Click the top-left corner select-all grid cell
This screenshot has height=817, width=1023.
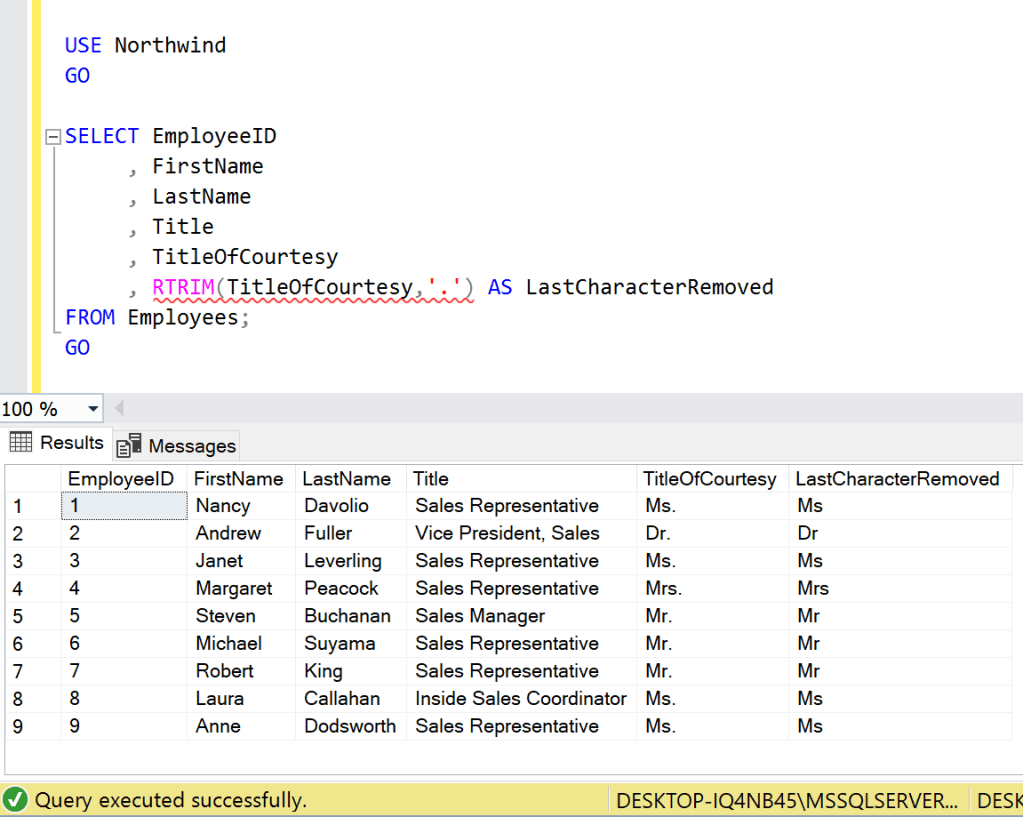click(31, 479)
